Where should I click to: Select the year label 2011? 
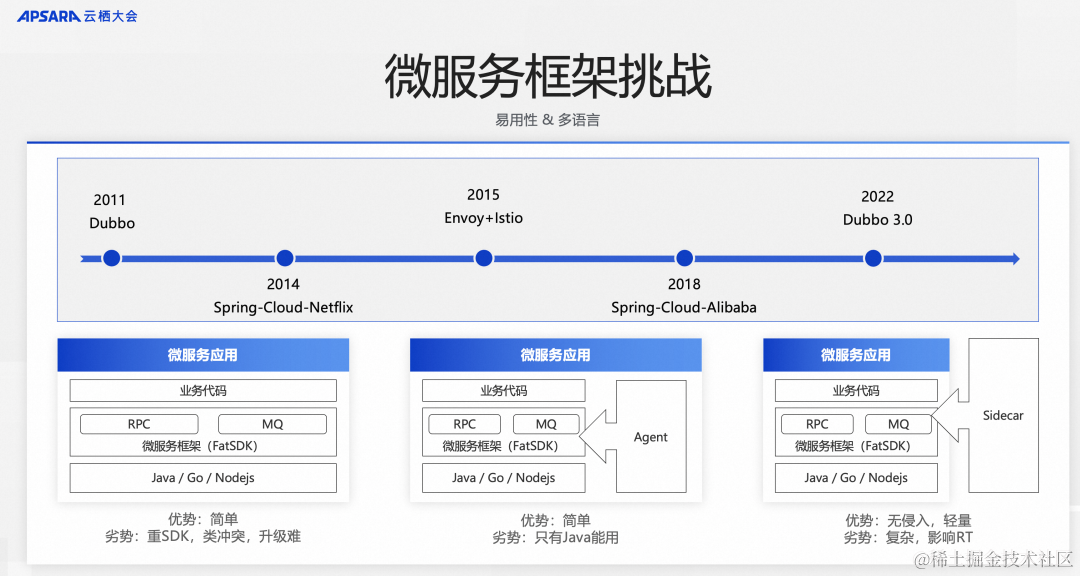(x=110, y=200)
